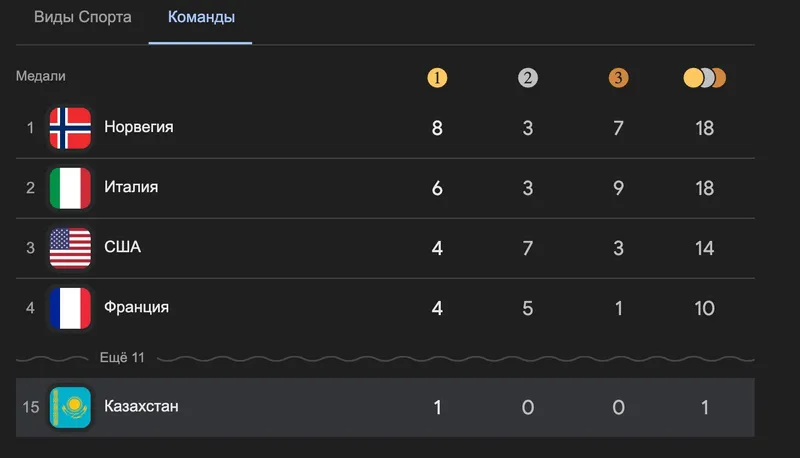Open the США team link
The width and height of the screenshot is (800, 458).
tap(122, 247)
